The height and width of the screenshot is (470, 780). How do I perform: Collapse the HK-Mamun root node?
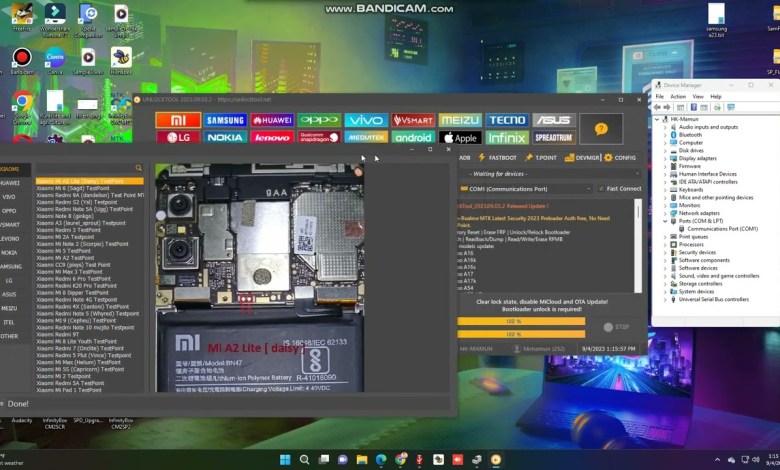pyautogui.click(x=658, y=119)
